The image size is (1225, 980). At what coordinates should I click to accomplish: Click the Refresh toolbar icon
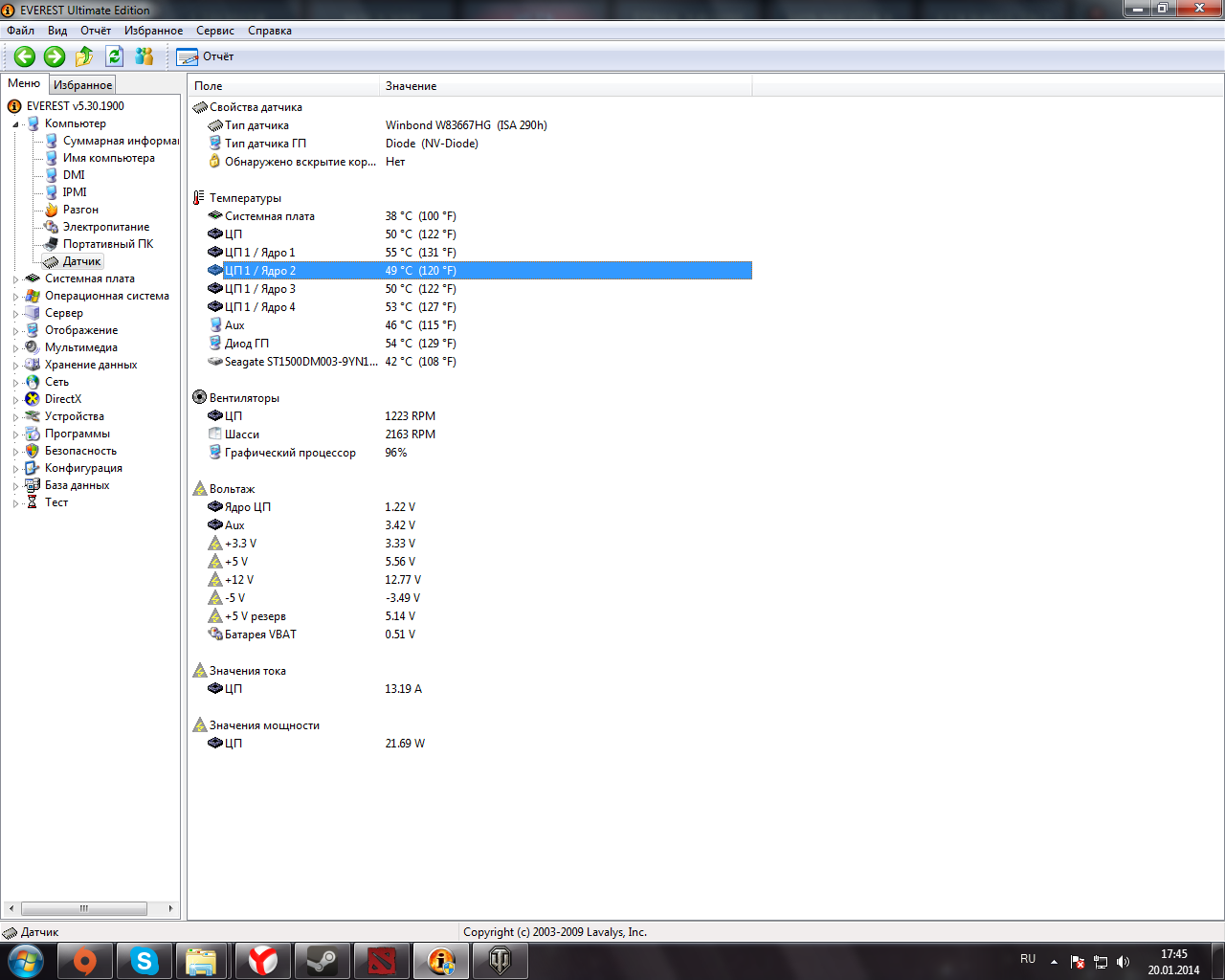coord(115,56)
